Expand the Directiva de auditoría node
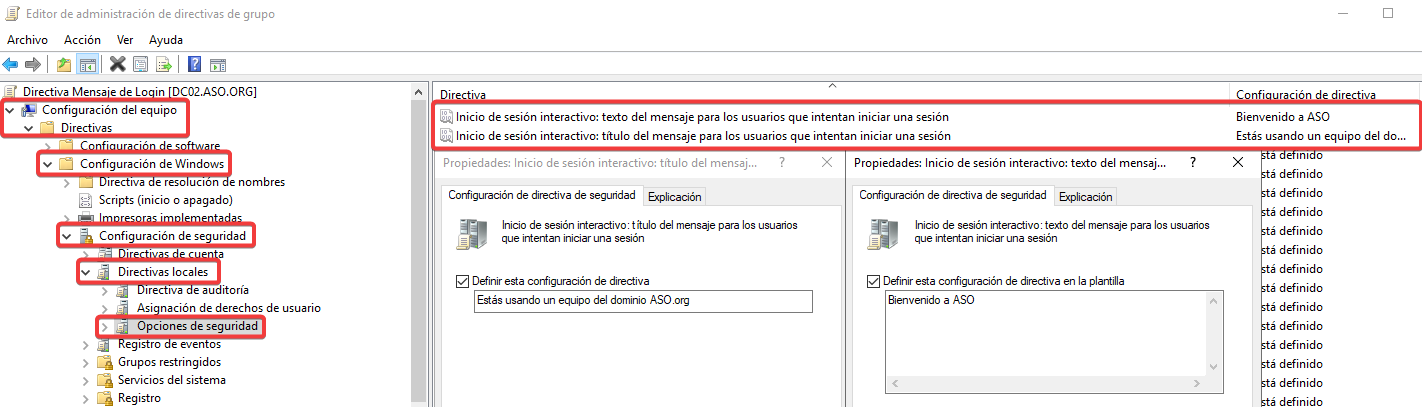Viewport: 1422px width, 407px height. 105,290
